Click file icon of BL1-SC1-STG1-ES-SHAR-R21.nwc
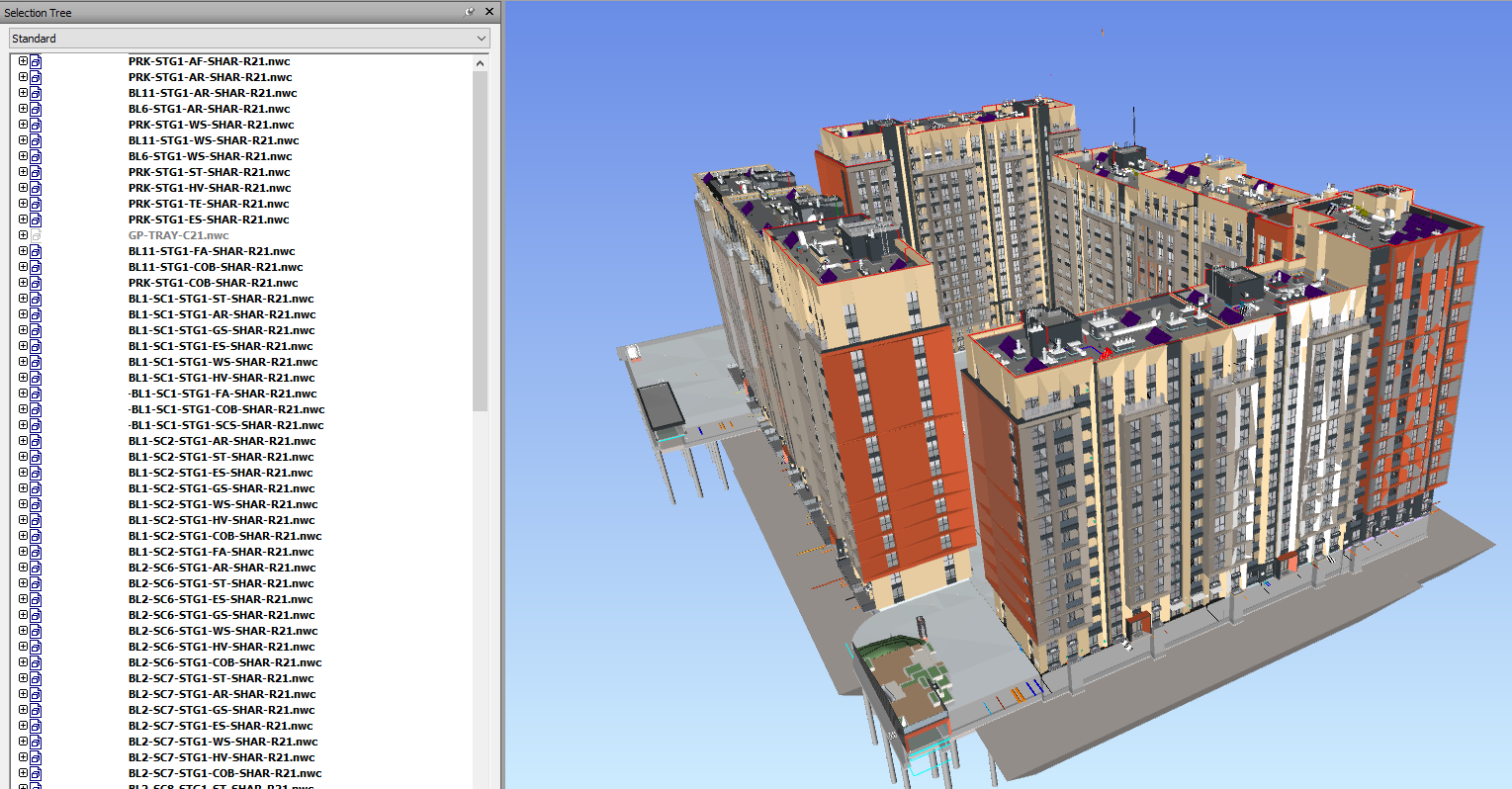1512x789 pixels. click(x=36, y=346)
